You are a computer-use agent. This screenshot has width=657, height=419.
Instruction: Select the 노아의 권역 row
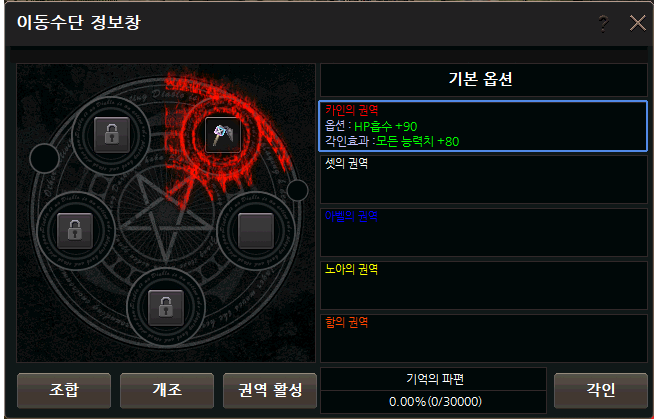(x=484, y=285)
